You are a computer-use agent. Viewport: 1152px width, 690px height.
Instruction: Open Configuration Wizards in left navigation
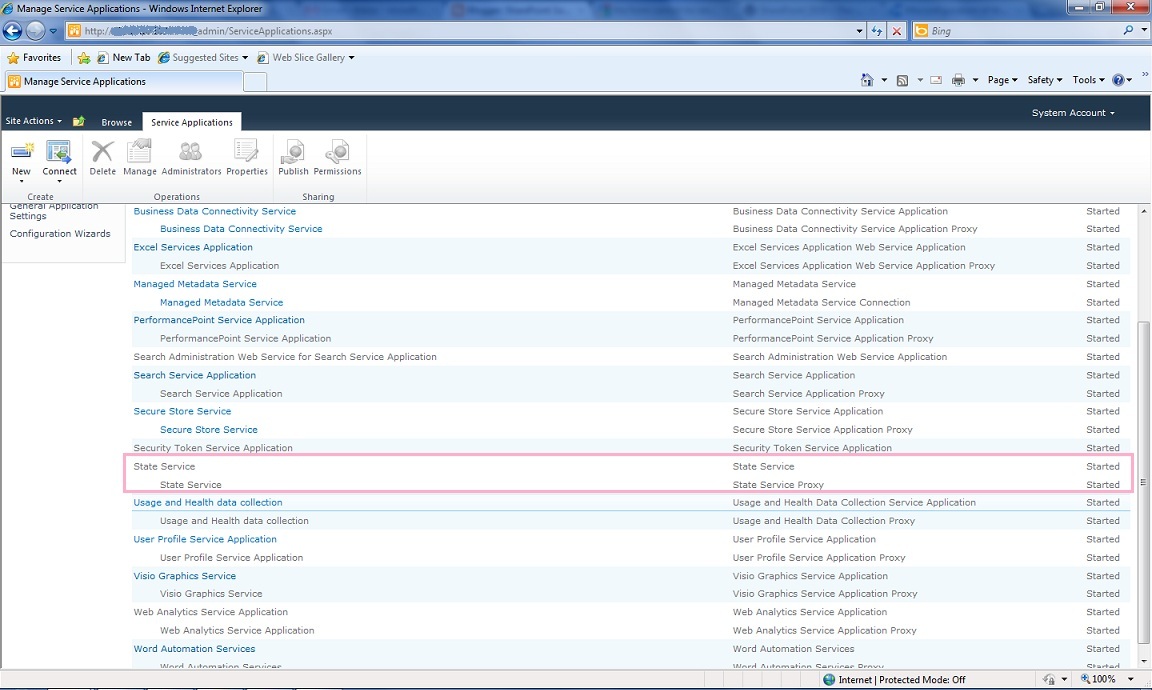click(x=60, y=234)
